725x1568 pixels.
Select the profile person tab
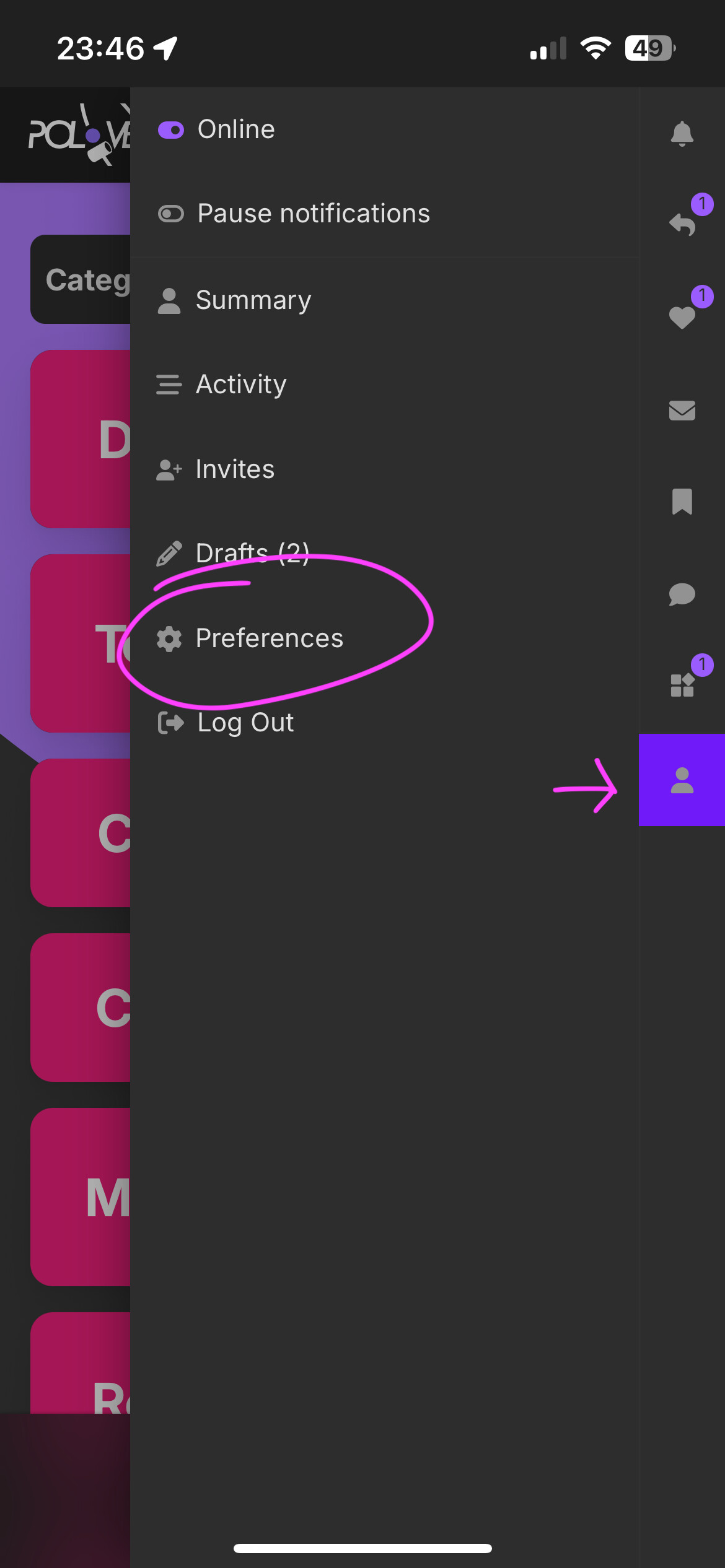[x=682, y=780]
